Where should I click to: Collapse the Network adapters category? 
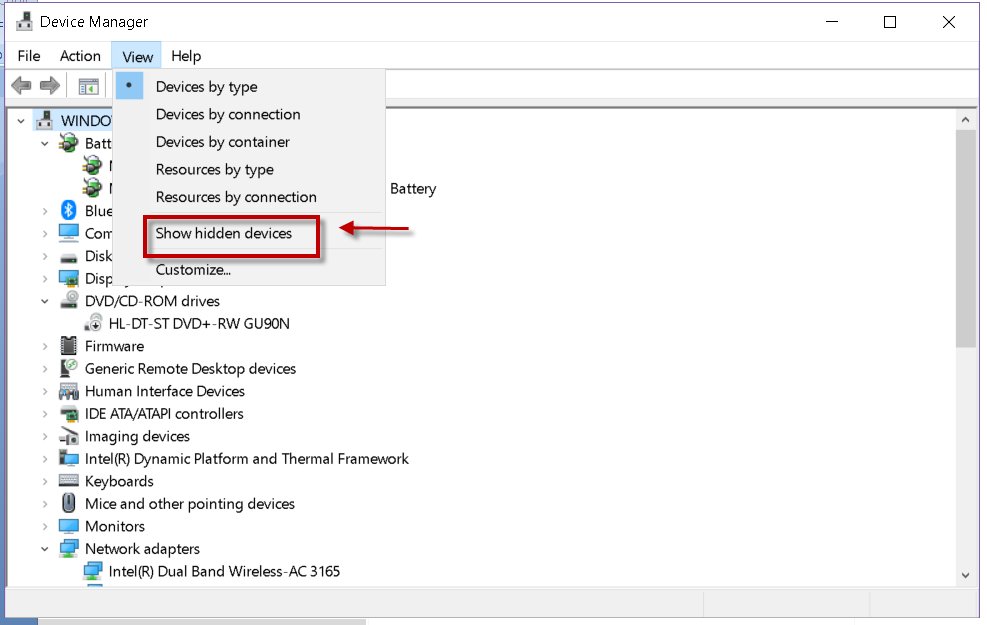[45, 549]
